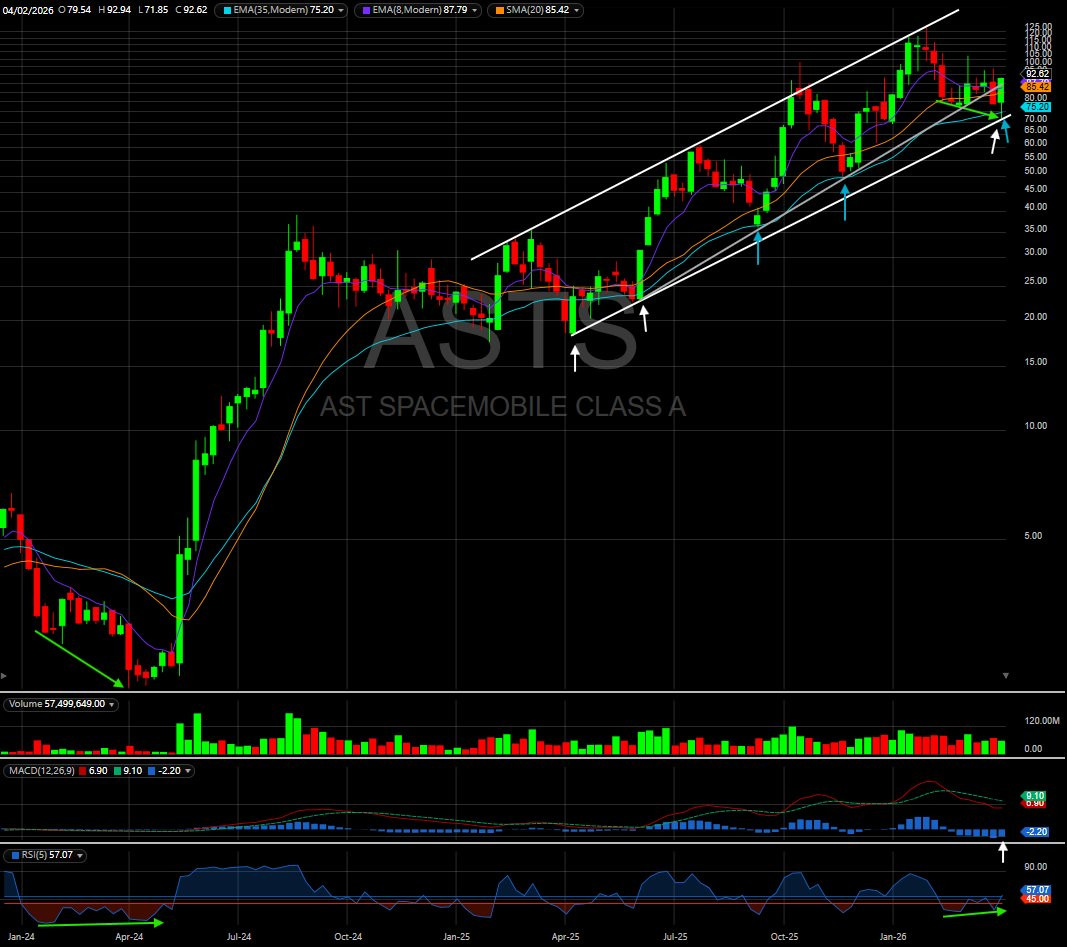This screenshot has height=947, width=1067.
Task: Click the 60.00 price axis label
Action: click(1036, 142)
